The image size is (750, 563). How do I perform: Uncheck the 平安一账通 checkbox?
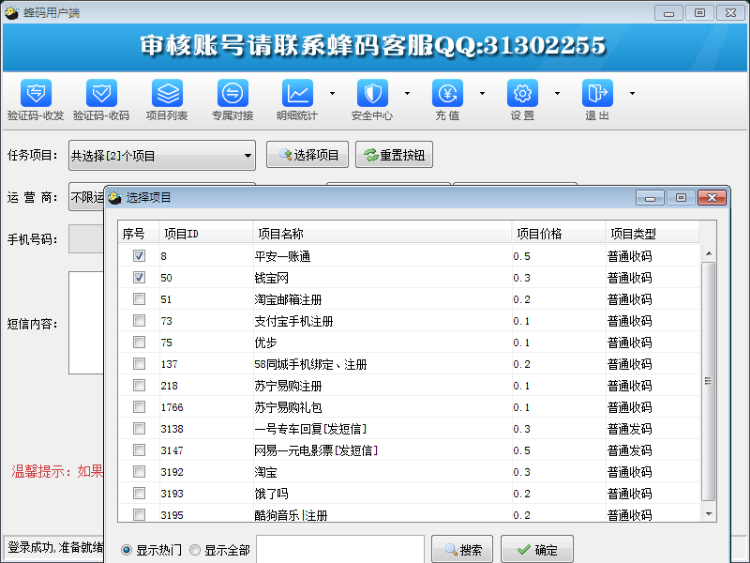139,256
